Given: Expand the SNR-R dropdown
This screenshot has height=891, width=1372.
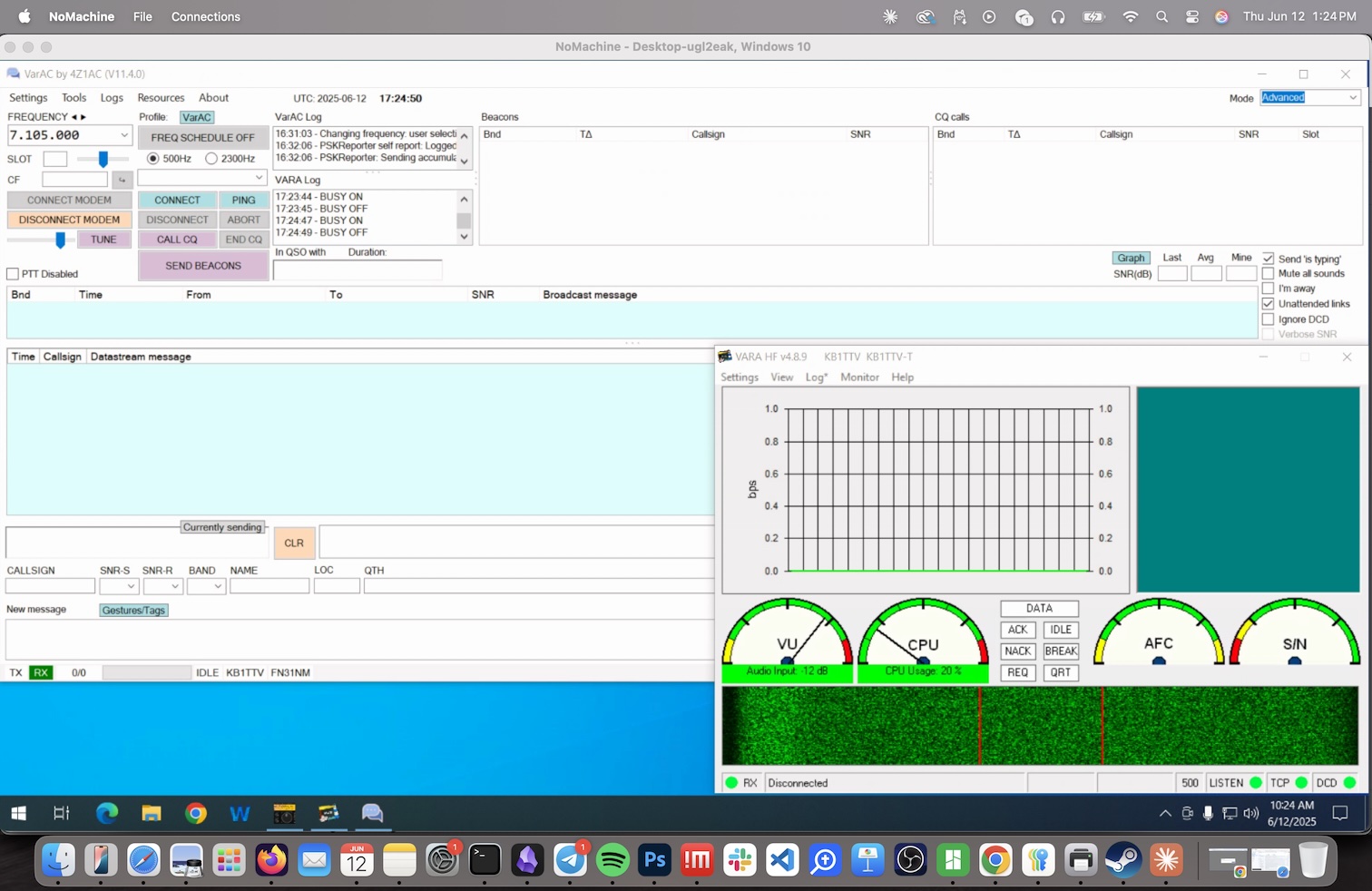Looking at the screenshot, I should [x=175, y=587].
